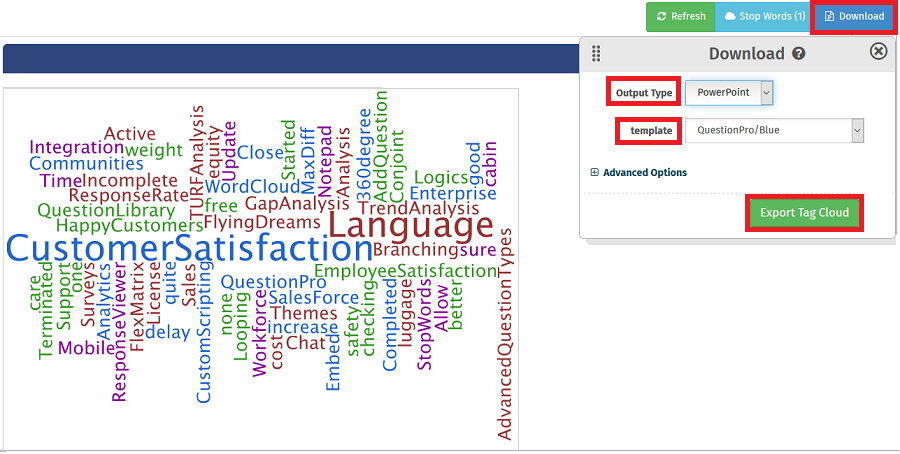Viewport: 900px width, 454px height.
Task: Click the Advanced Options label
Action: pyautogui.click(x=645, y=172)
